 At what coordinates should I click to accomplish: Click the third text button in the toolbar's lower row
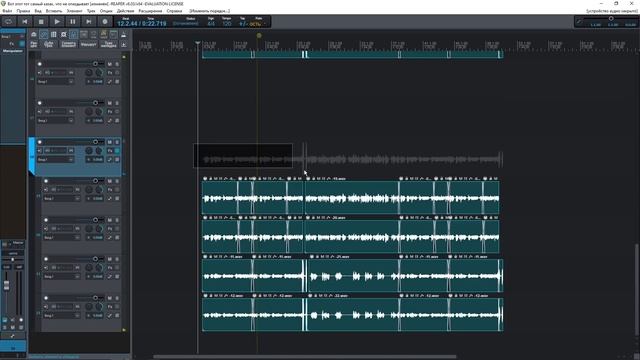pyautogui.click(x=69, y=44)
